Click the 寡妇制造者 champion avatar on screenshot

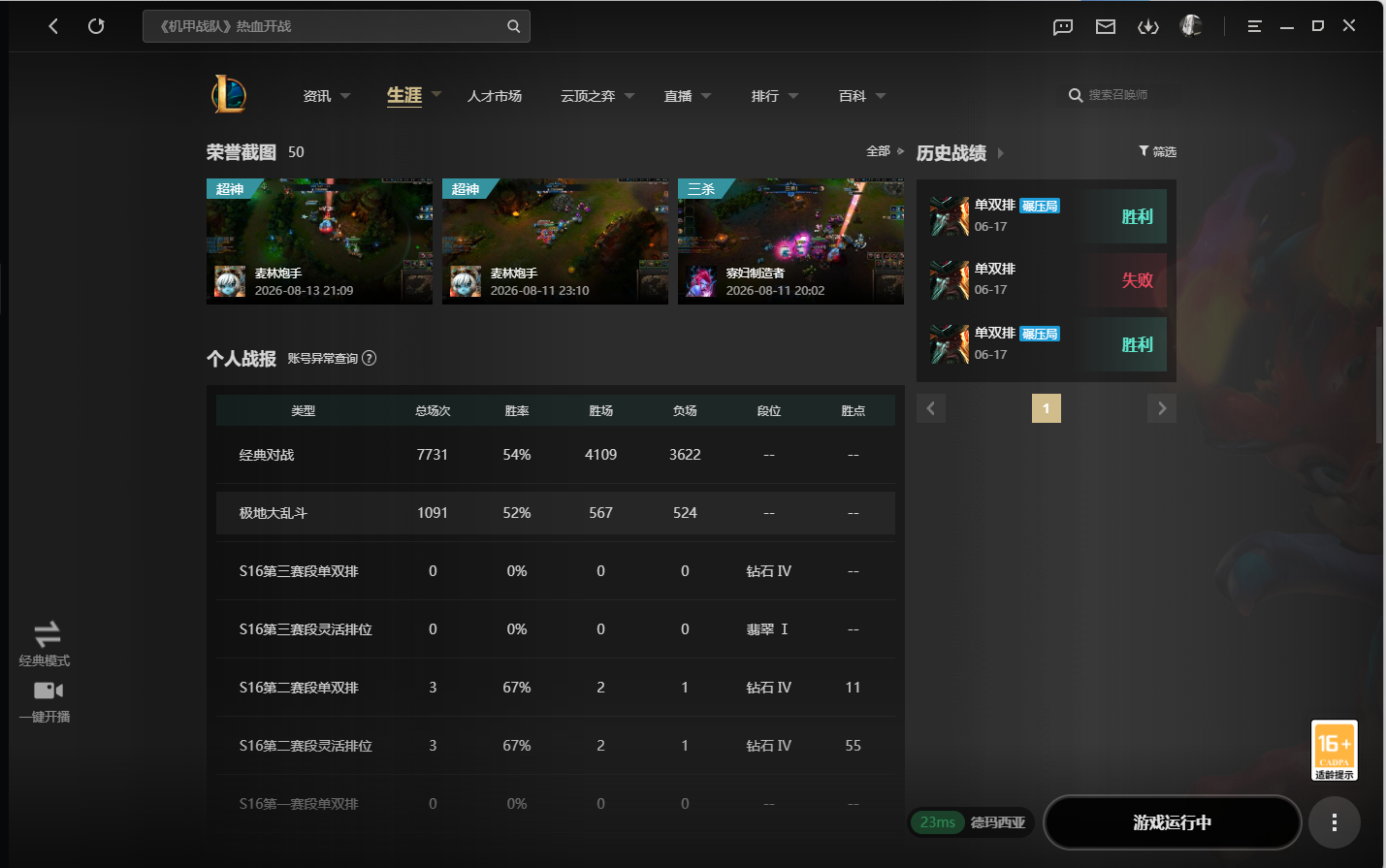coord(701,281)
